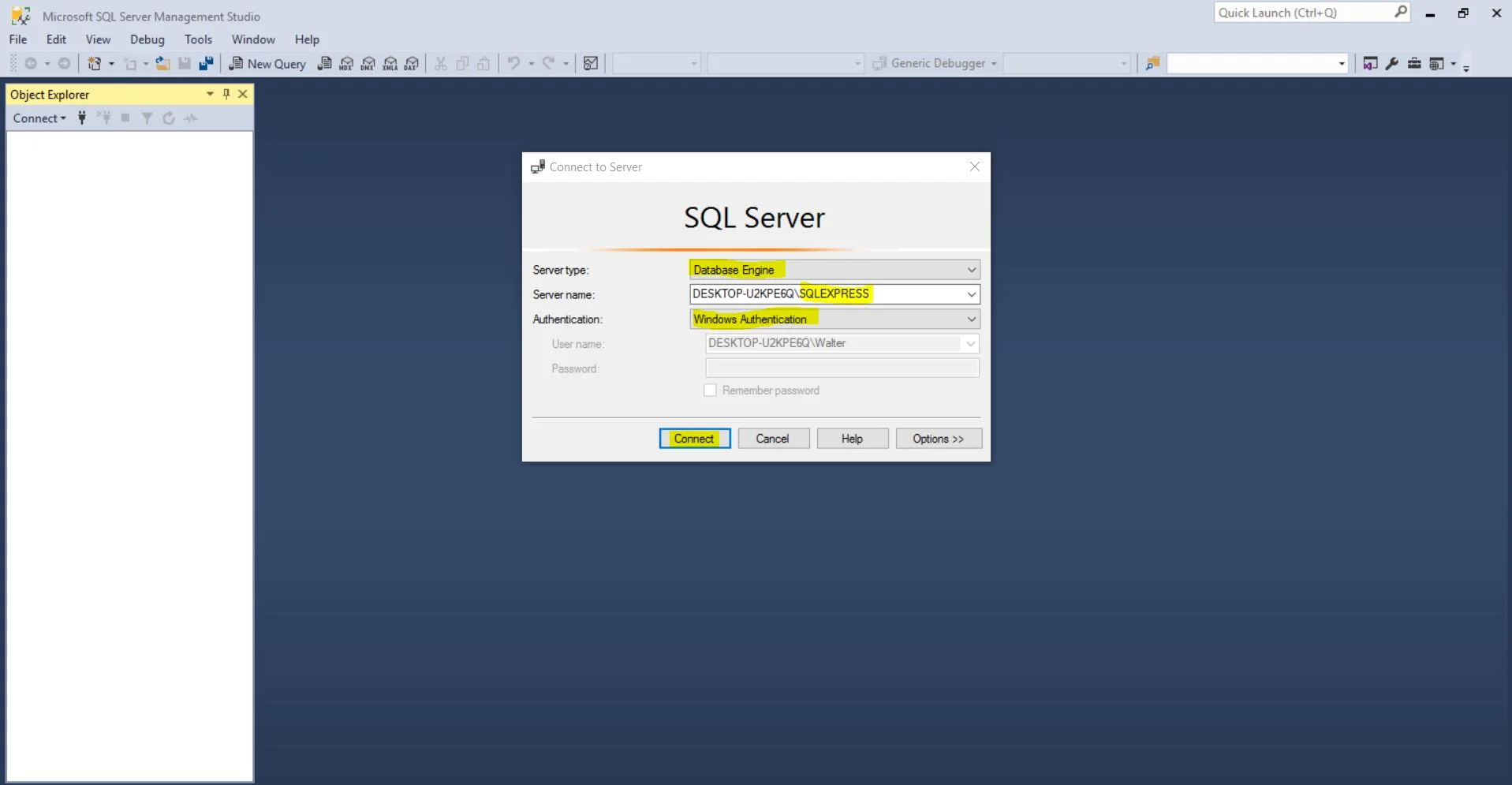Expand the User name dropdown arrow
Viewport: 1512px width, 785px height.
point(971,344)
